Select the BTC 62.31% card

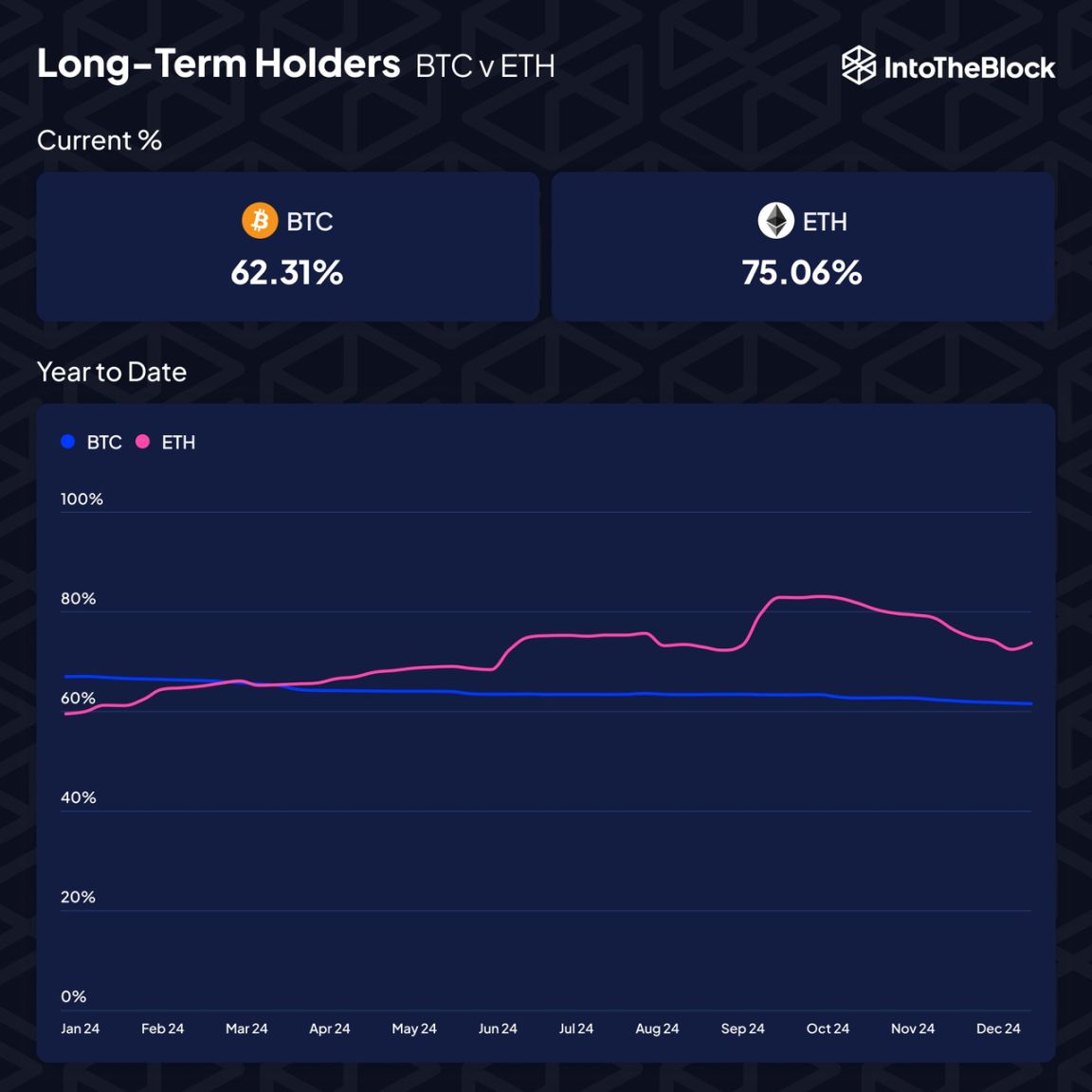coord(287,246)
